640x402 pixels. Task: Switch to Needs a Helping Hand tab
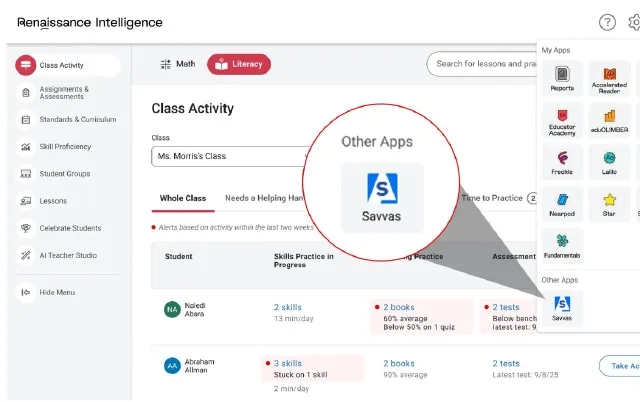pyautogui.click(x=264, y=198)
